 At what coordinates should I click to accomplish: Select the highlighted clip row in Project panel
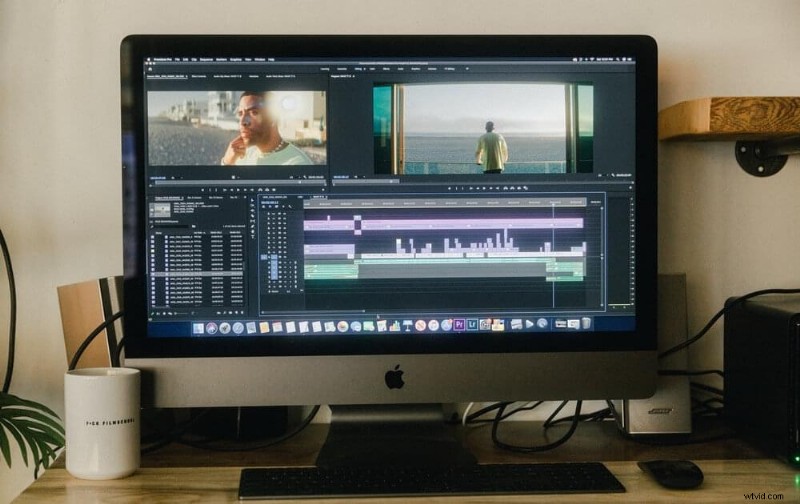coord(197,274)
